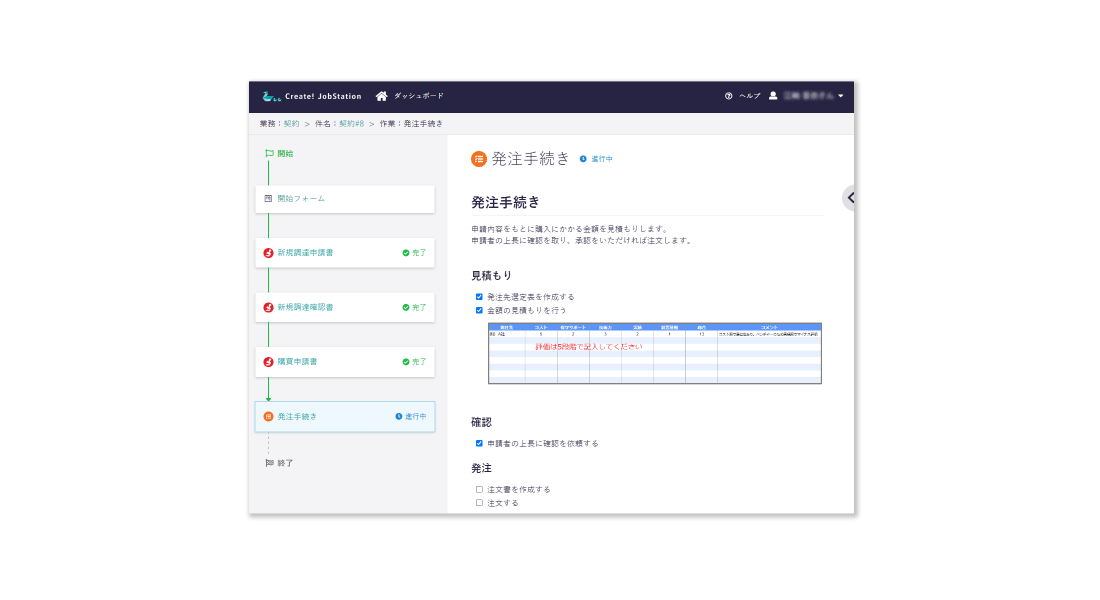
Task: Open the 購買申請書 step
Action: (x=344, y=362)
